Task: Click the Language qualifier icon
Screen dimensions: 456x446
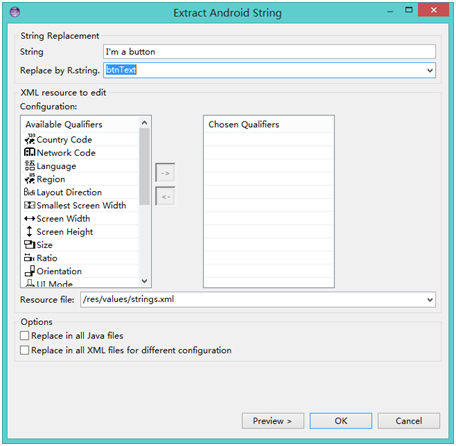Action: pos(30,166)
